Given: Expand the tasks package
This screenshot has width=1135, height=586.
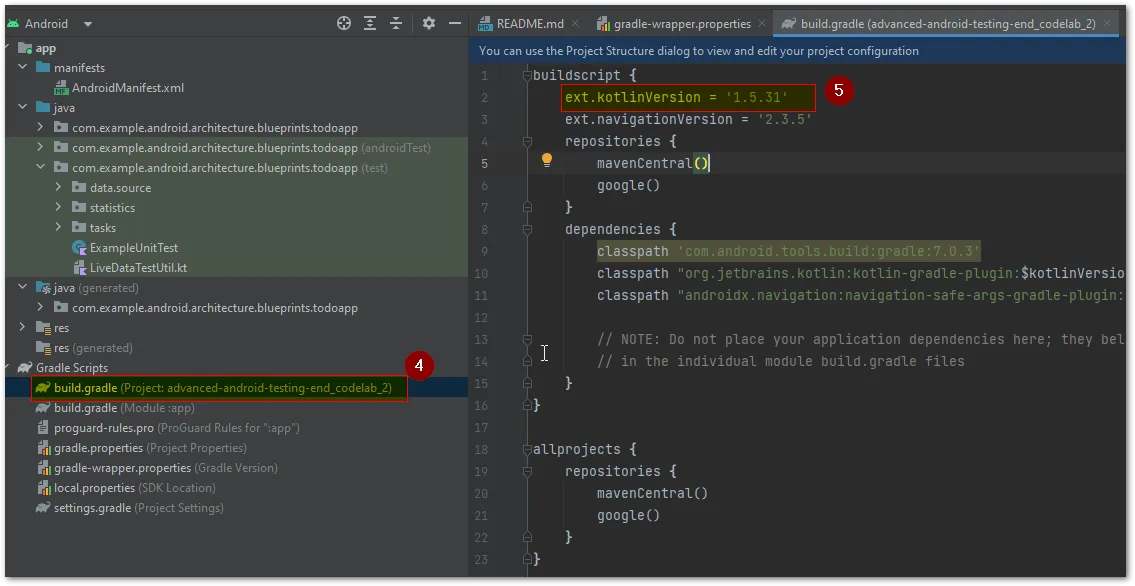Looking at the screenshot, I should pyautogui.click(x=59, y=228).
